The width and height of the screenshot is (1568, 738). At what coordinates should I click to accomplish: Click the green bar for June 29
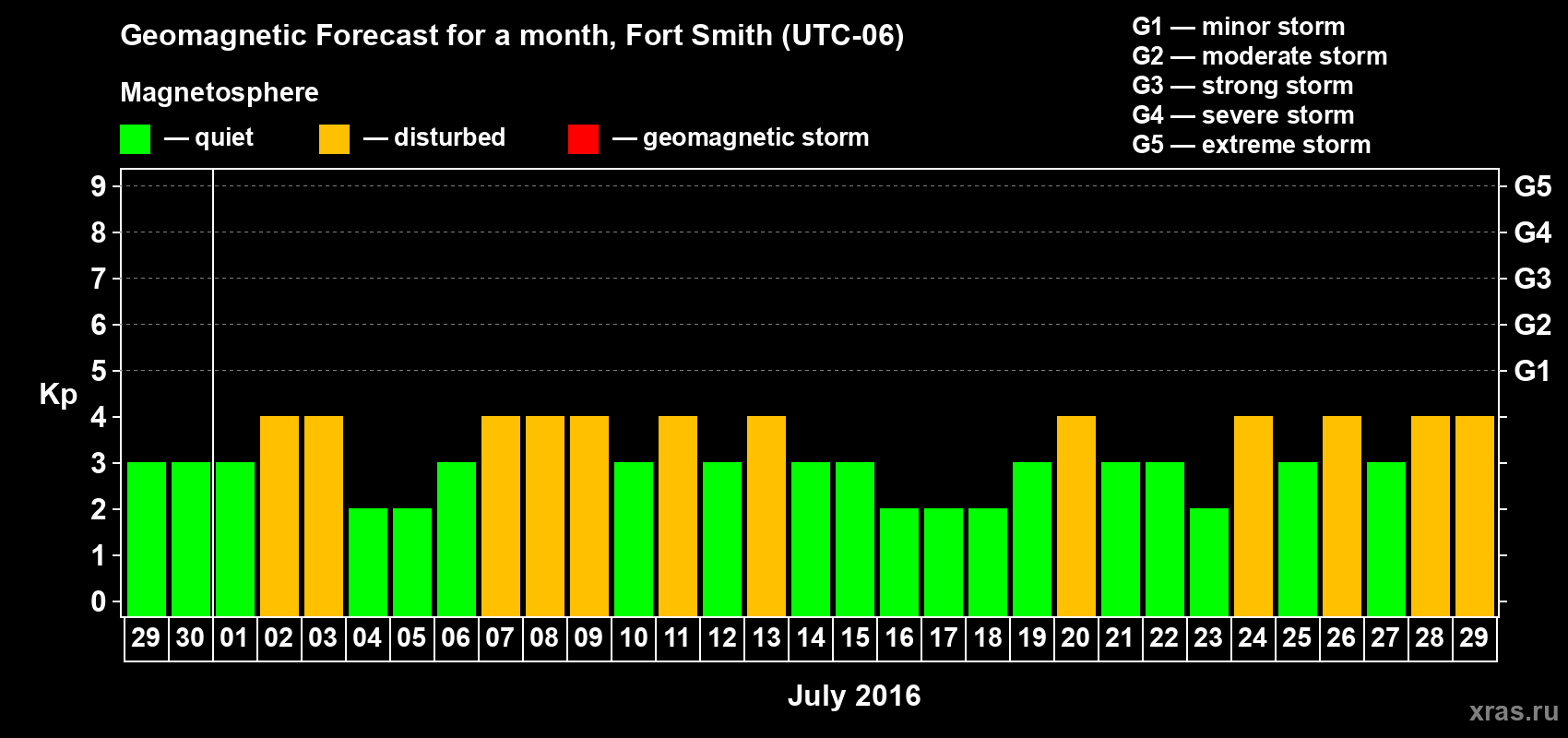tap(147, 540)
